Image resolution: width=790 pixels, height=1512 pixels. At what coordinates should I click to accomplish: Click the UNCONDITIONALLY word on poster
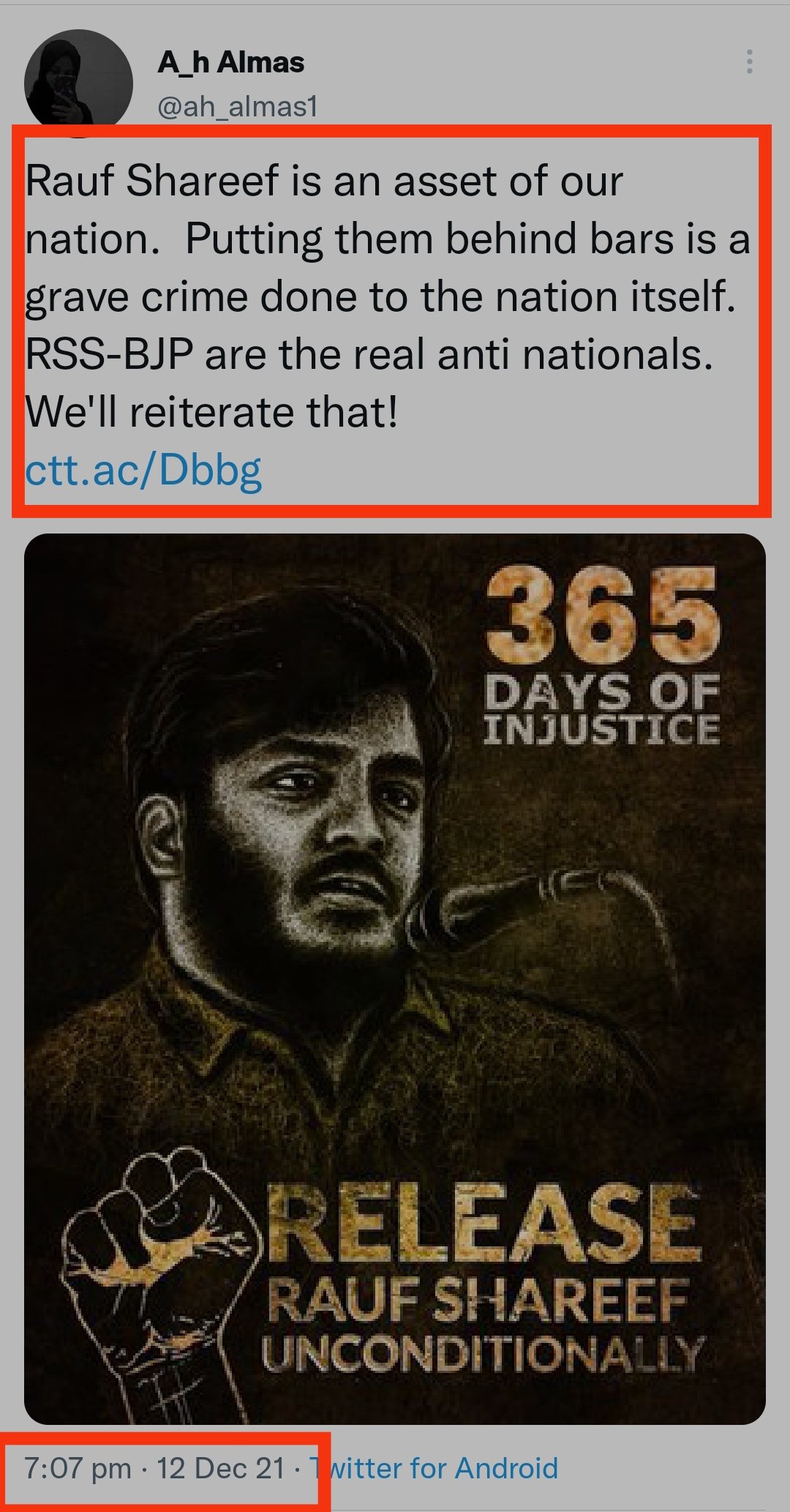point(483,1354)
